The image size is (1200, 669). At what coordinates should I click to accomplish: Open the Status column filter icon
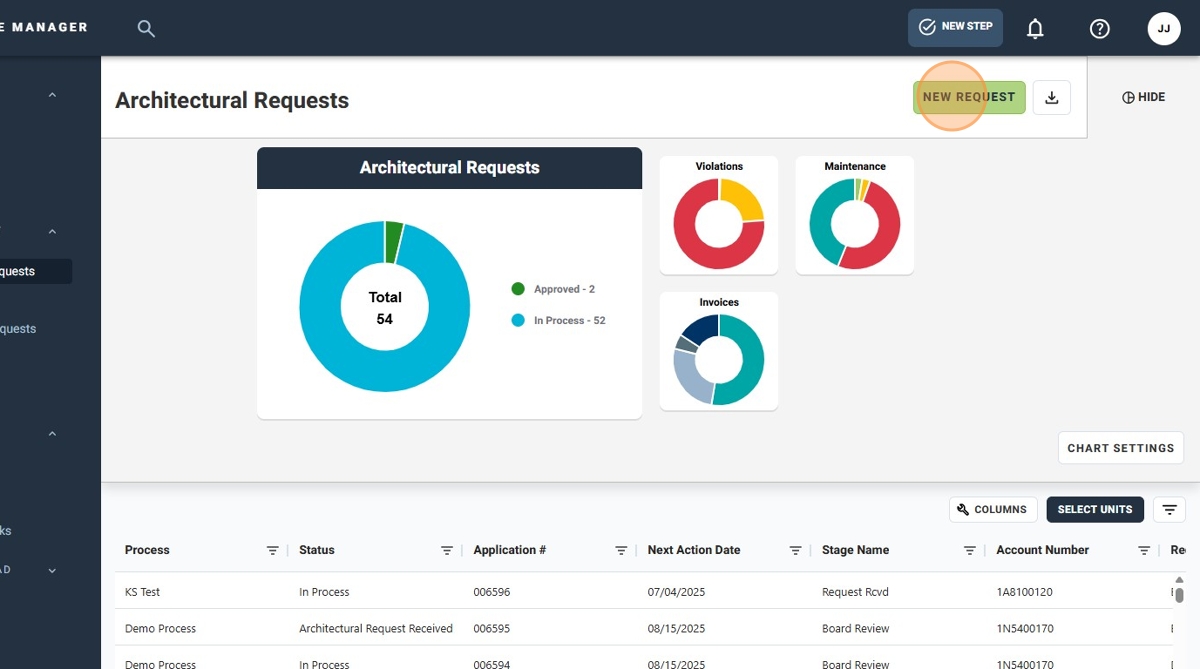[447, 551]
